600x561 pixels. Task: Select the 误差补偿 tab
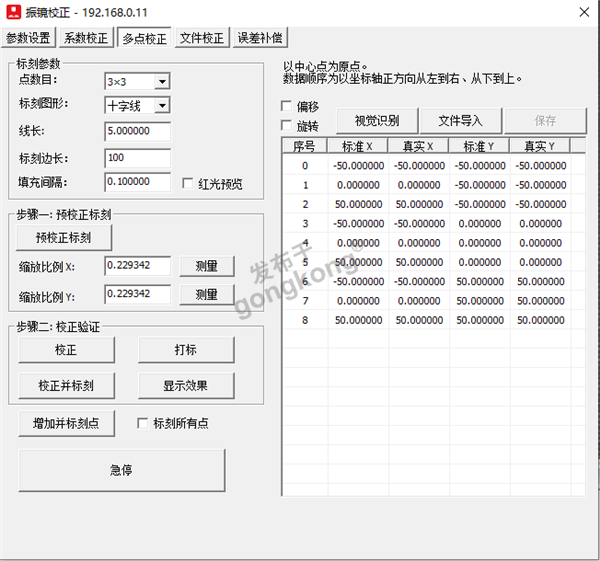click(x=259, y=39)
